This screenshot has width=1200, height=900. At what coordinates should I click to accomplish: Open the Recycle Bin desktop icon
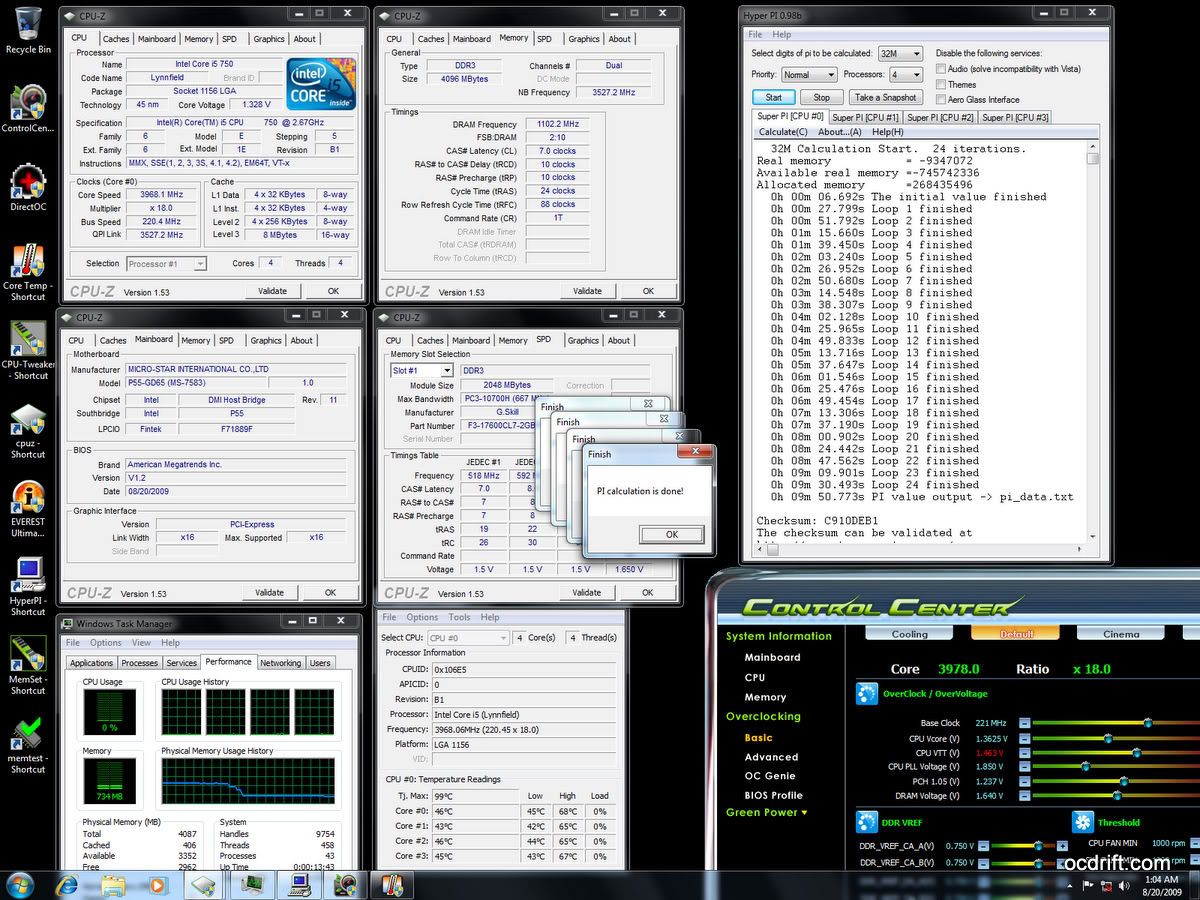click(x=28, y=25)
